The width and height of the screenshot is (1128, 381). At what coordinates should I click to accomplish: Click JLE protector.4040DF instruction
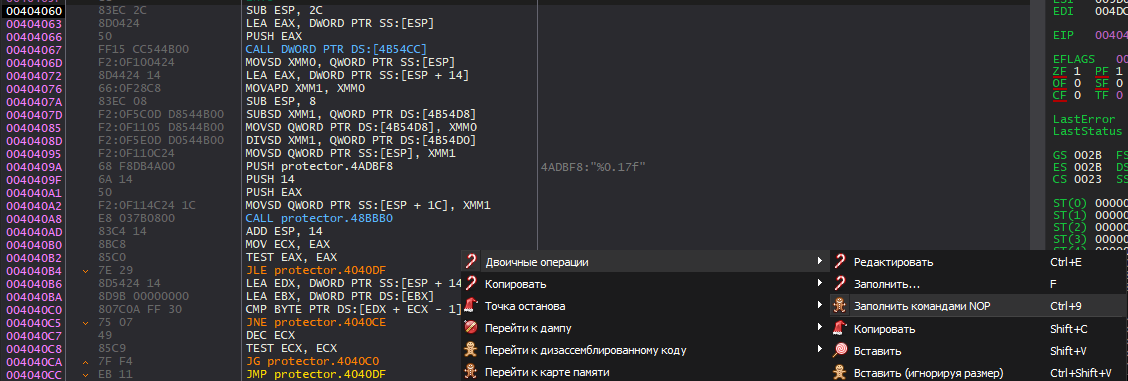pos(315,270)
